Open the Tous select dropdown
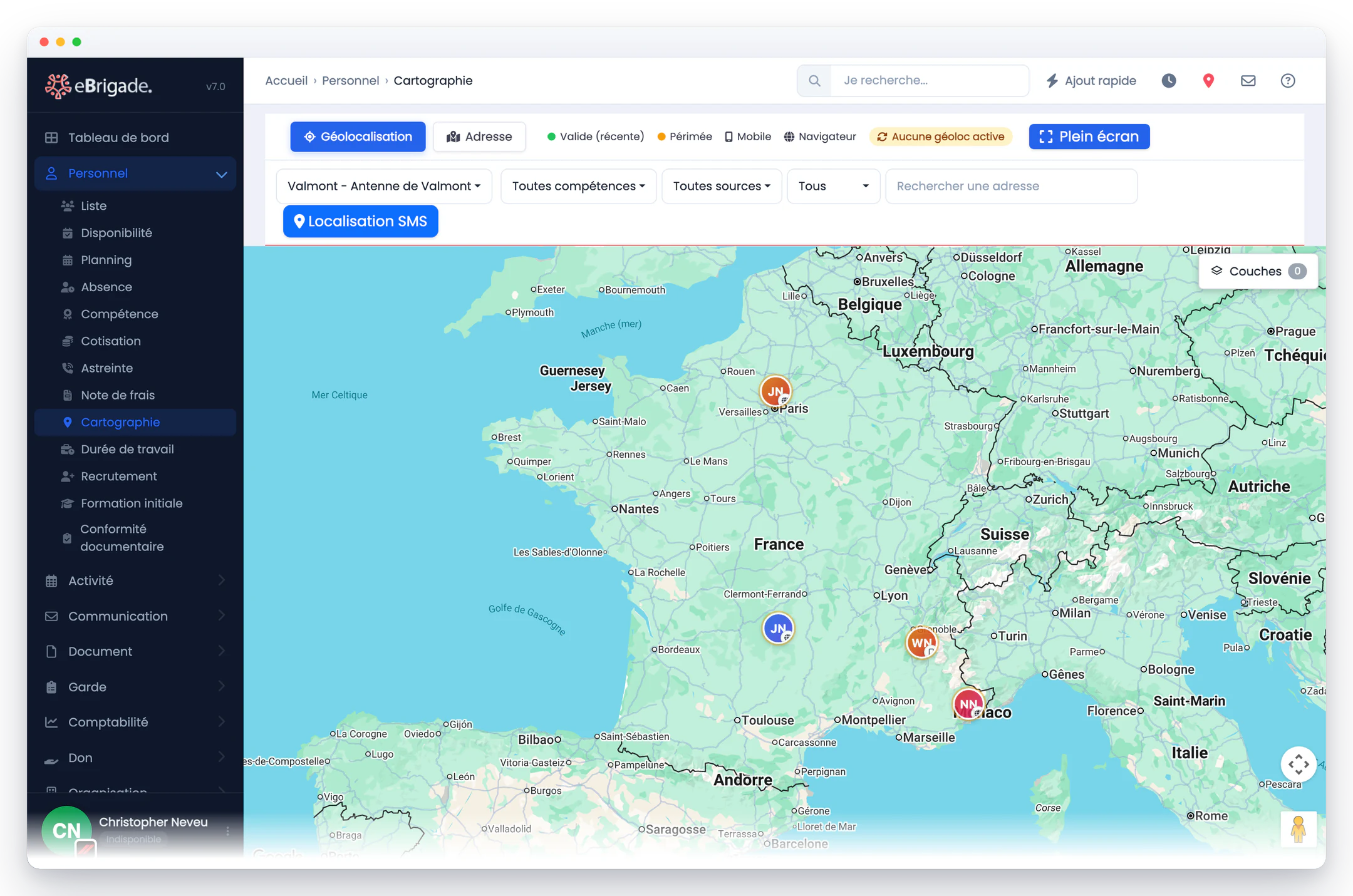The image size is (1353, 896). pyautogui.click(x=834, y=186)
